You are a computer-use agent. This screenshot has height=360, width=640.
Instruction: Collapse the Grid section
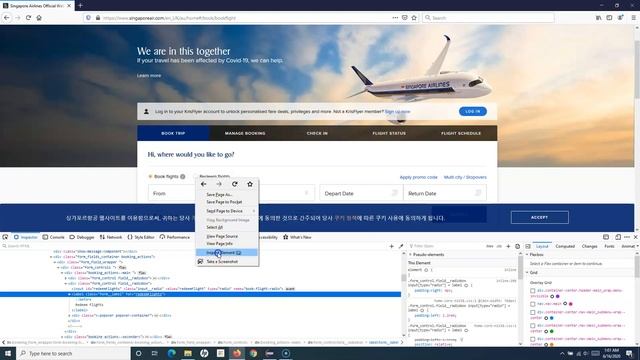pyautogui.click(x=527, y=273)
